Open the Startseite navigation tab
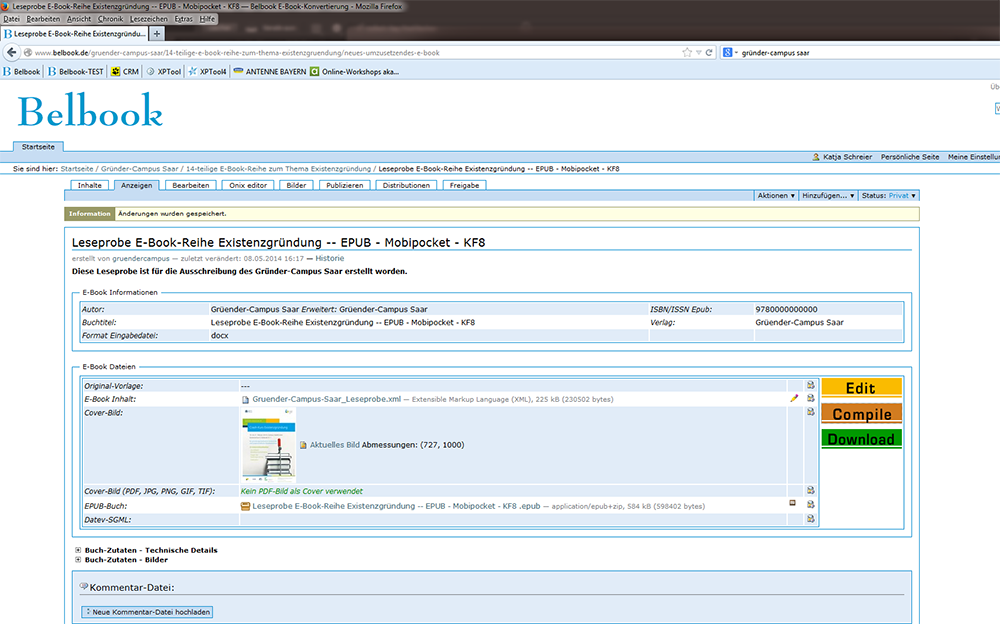The image size is (1000, 624). (x=38, y=147)
